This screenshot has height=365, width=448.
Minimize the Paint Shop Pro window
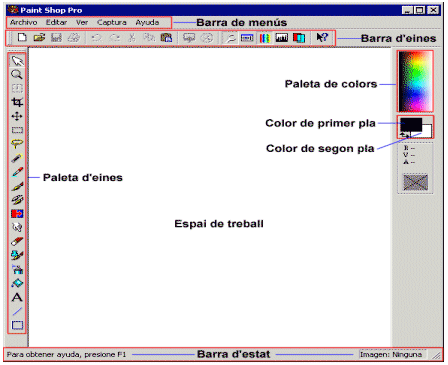[x=408, y=10]
